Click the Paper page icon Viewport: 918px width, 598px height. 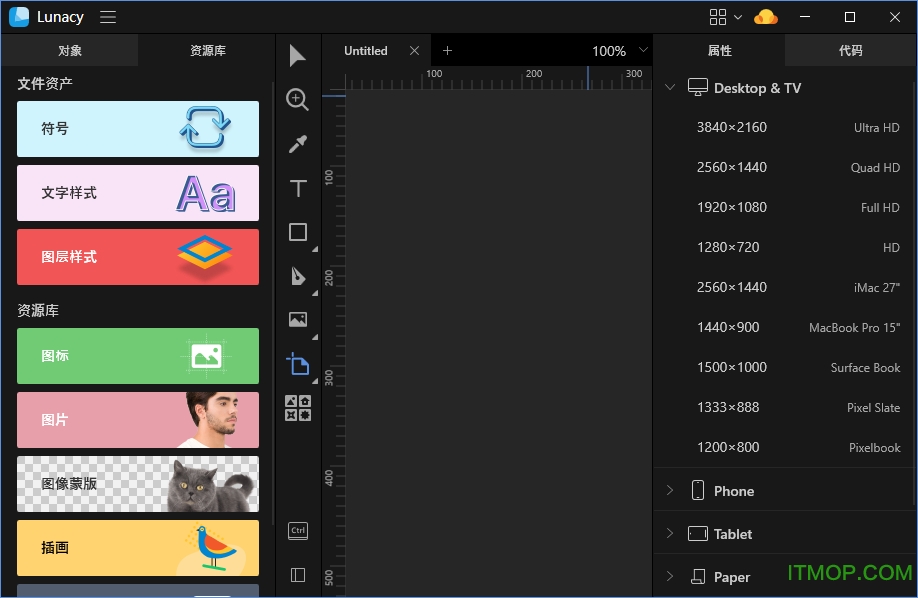697,576
